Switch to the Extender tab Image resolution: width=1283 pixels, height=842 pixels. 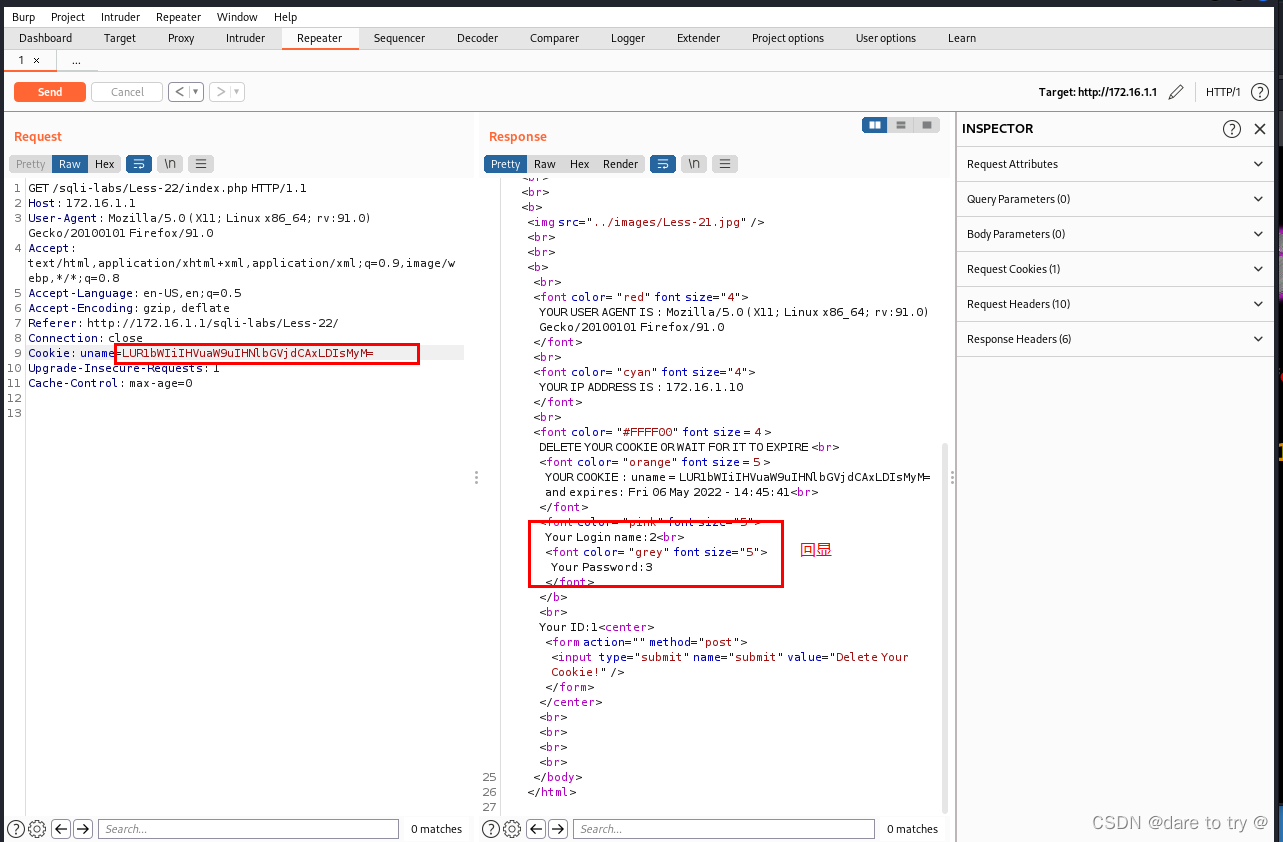(698, 38)
